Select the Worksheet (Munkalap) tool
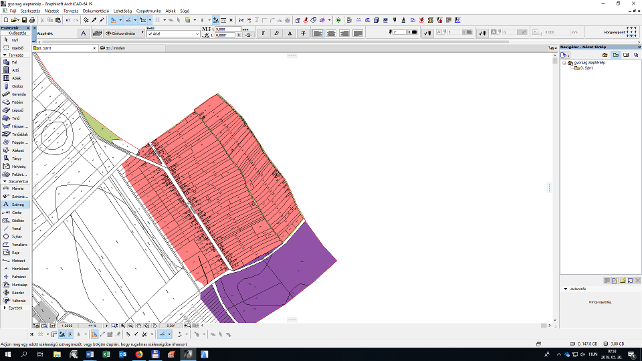 pyautogui.click(x=15, y=285)
